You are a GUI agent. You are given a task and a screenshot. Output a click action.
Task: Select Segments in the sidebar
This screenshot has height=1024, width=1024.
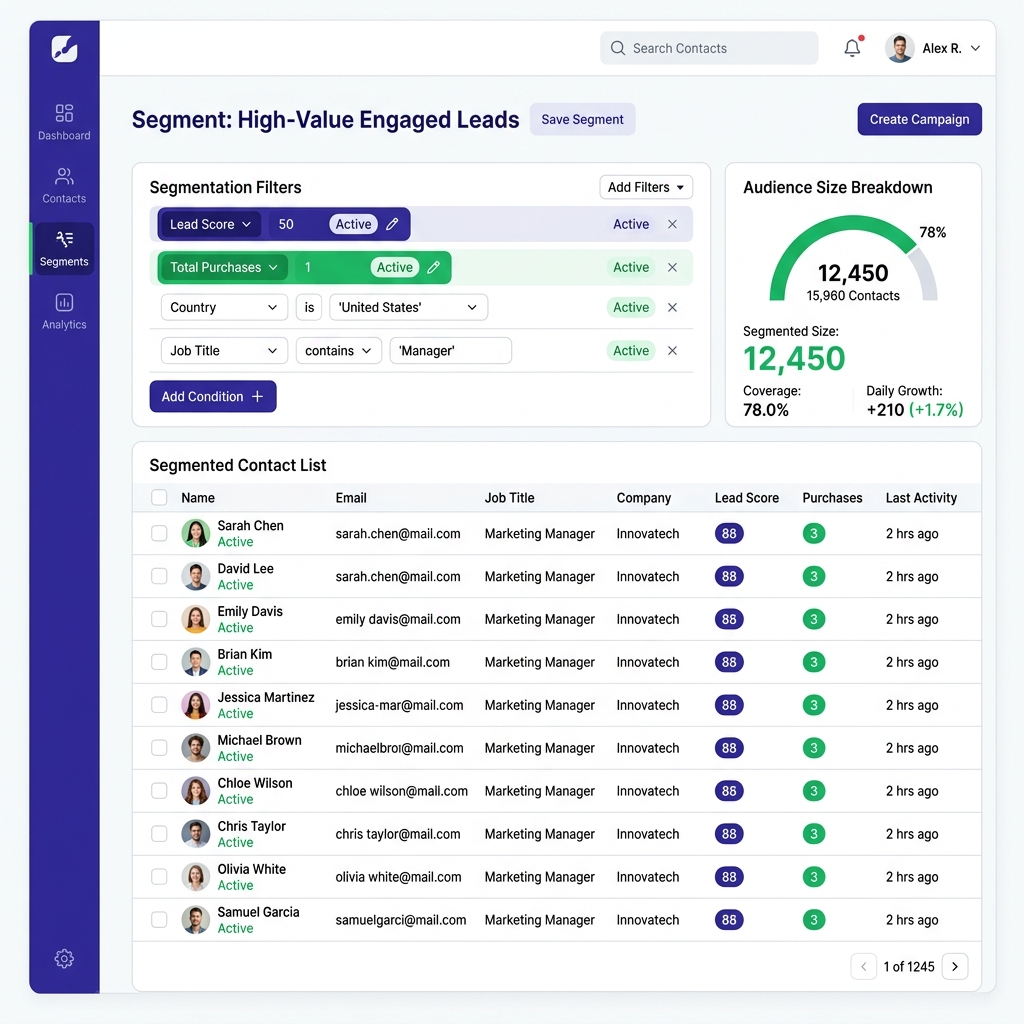point(64,248)
